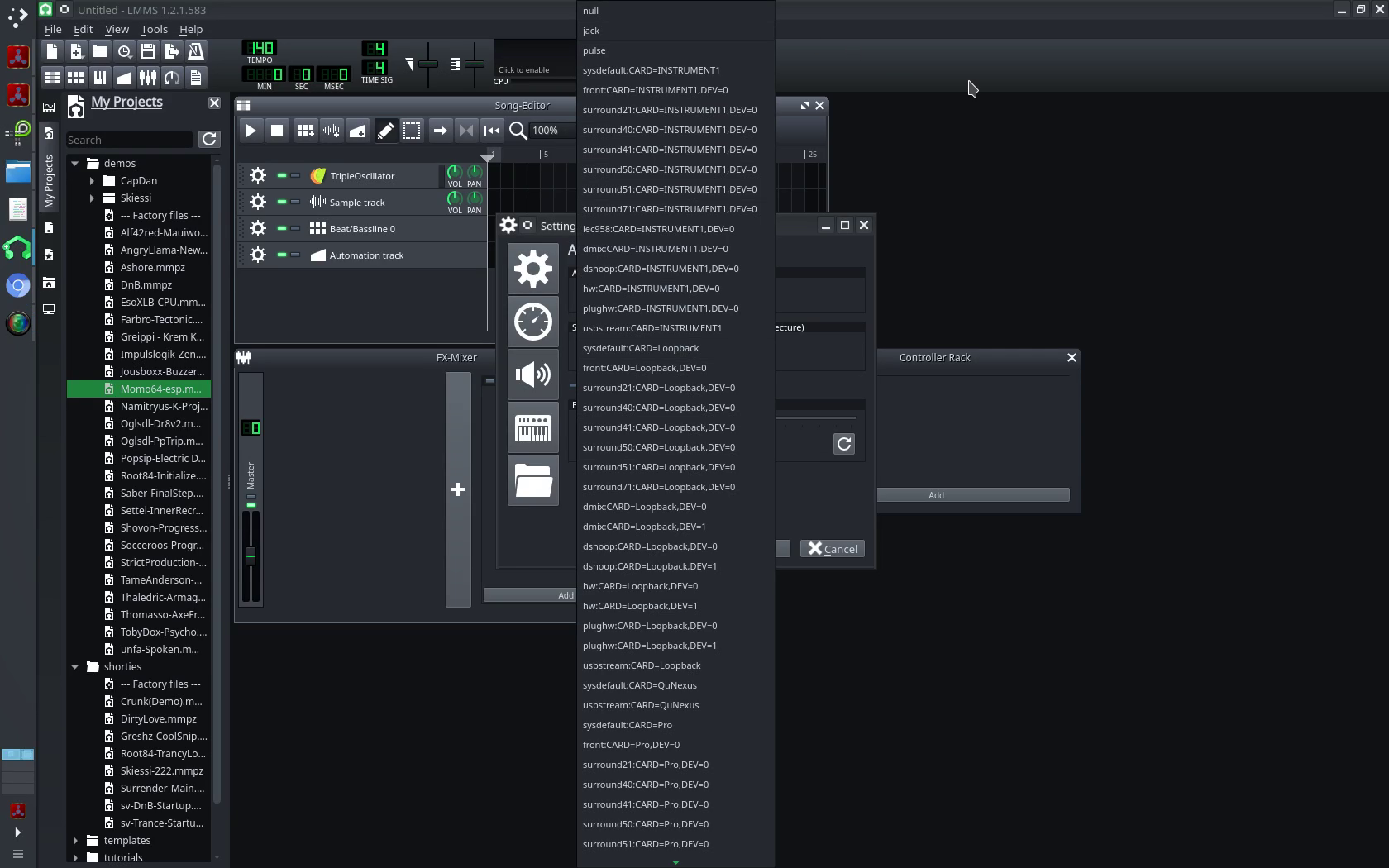Open the Tools menu
This screenshot has height=868, width=1389.
pyautogui.click(x=154, y=29)
